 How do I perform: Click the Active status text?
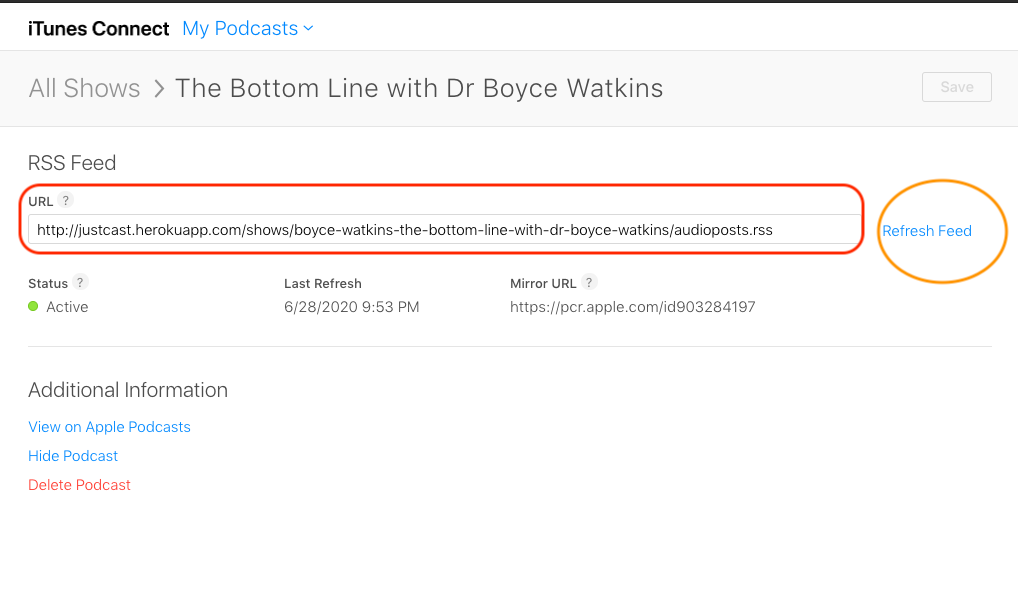click(x=67, y=307)
